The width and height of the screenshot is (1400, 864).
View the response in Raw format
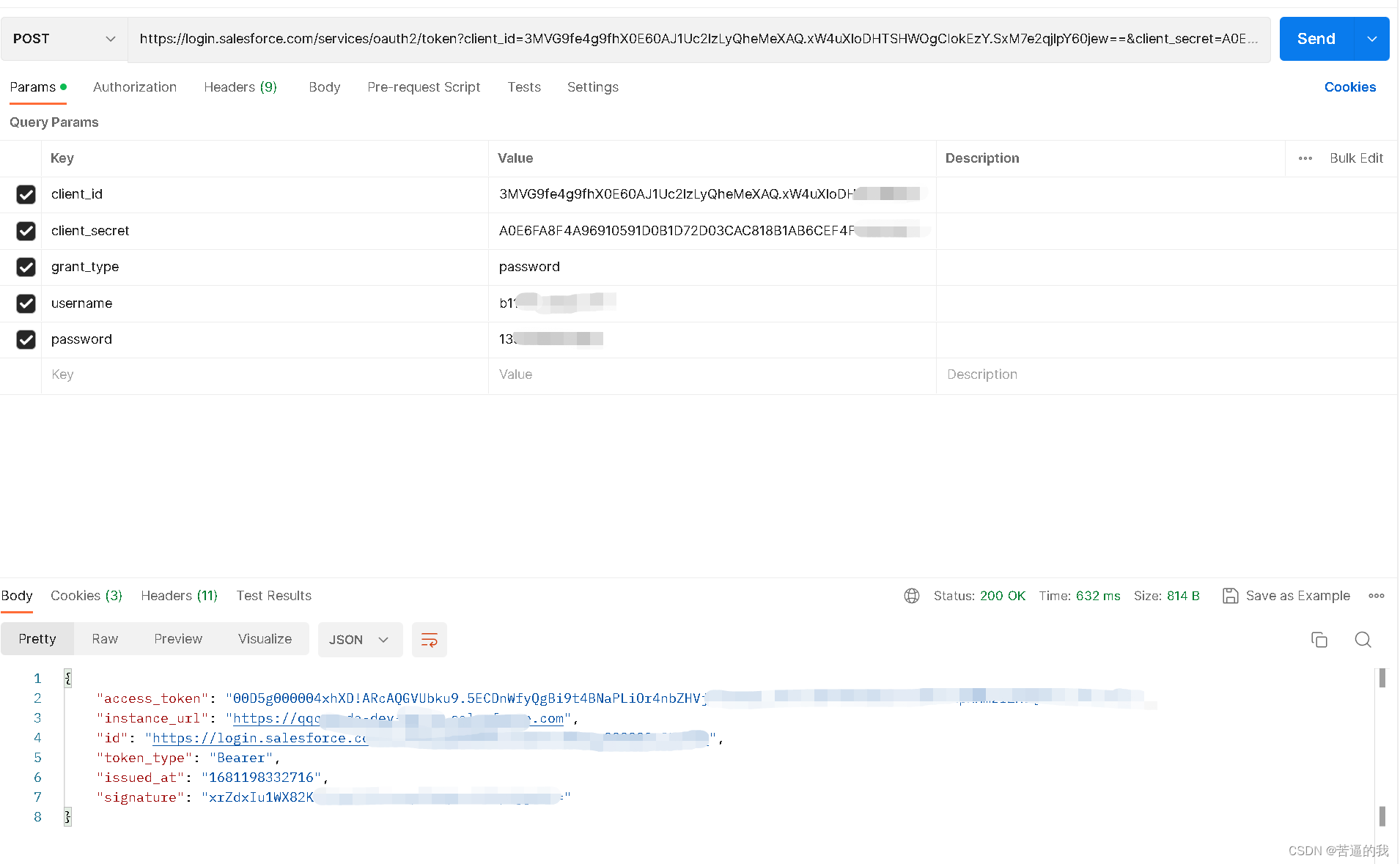click(104, 638)
